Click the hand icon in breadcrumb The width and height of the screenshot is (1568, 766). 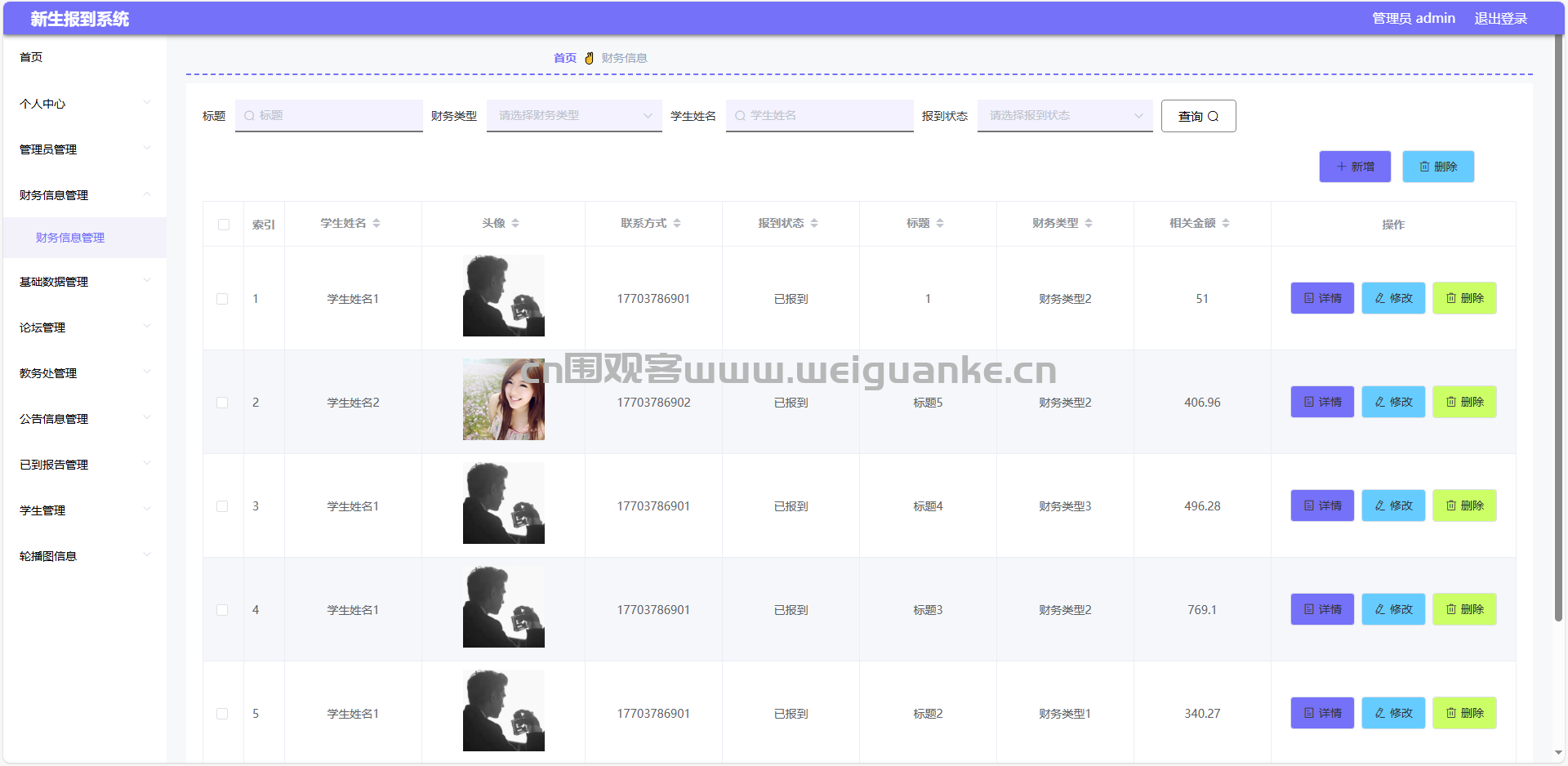click(589, 58)
